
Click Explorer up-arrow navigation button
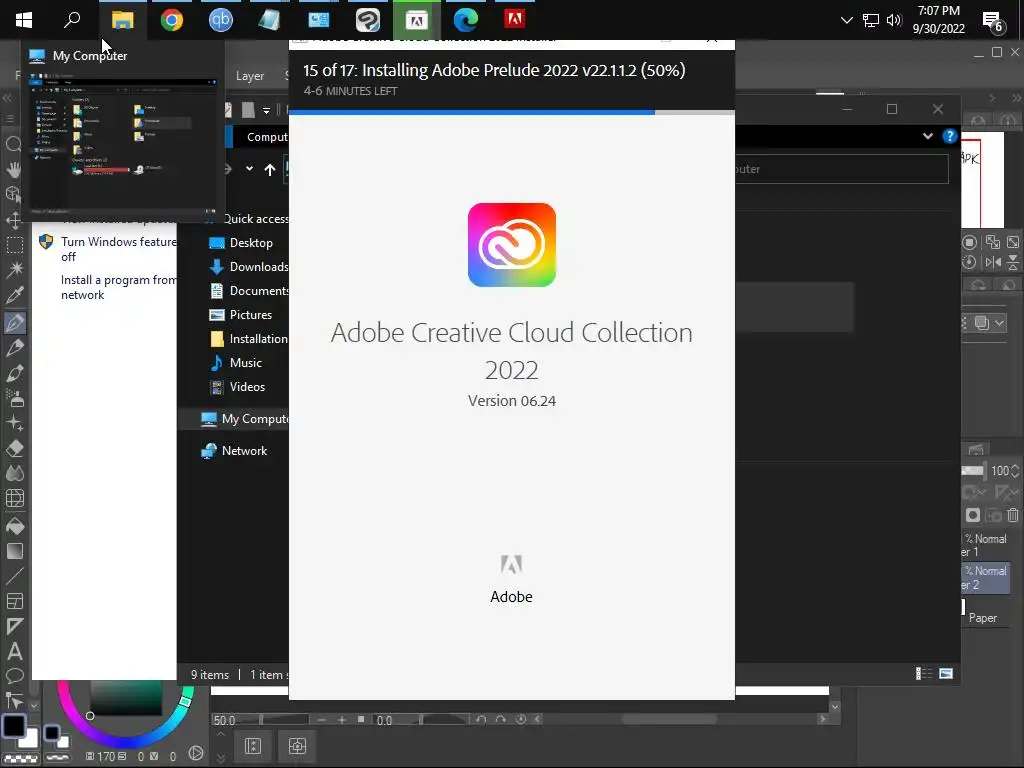click(x=270, y=170)
